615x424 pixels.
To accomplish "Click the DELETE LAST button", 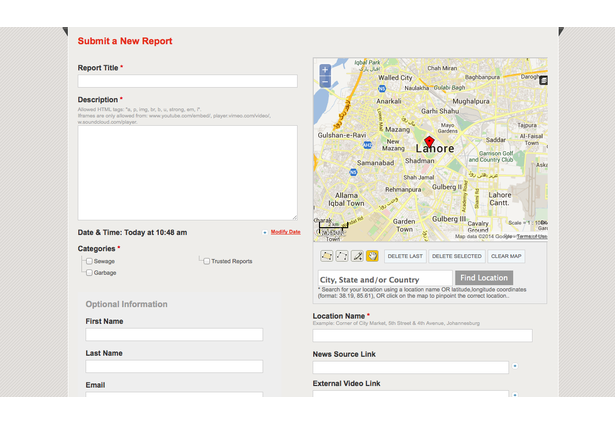I will [405, 256].
